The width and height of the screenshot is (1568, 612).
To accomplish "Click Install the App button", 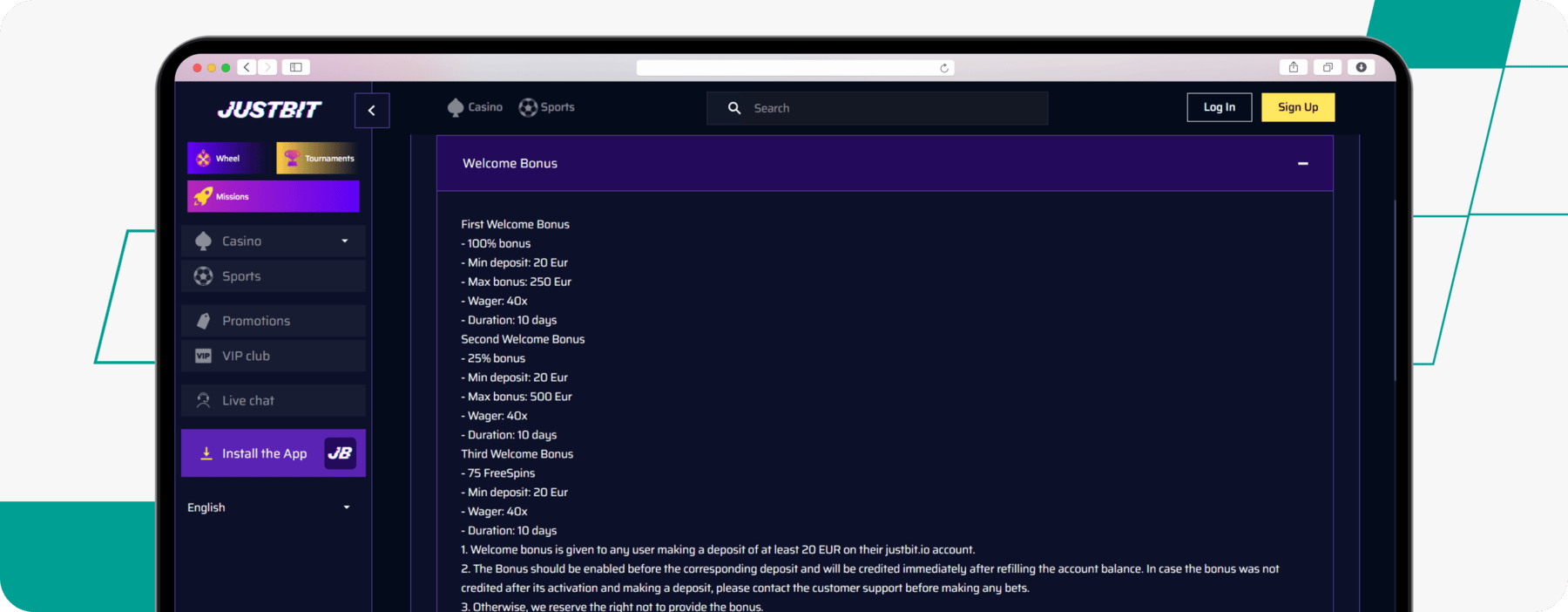I will 273,453.
